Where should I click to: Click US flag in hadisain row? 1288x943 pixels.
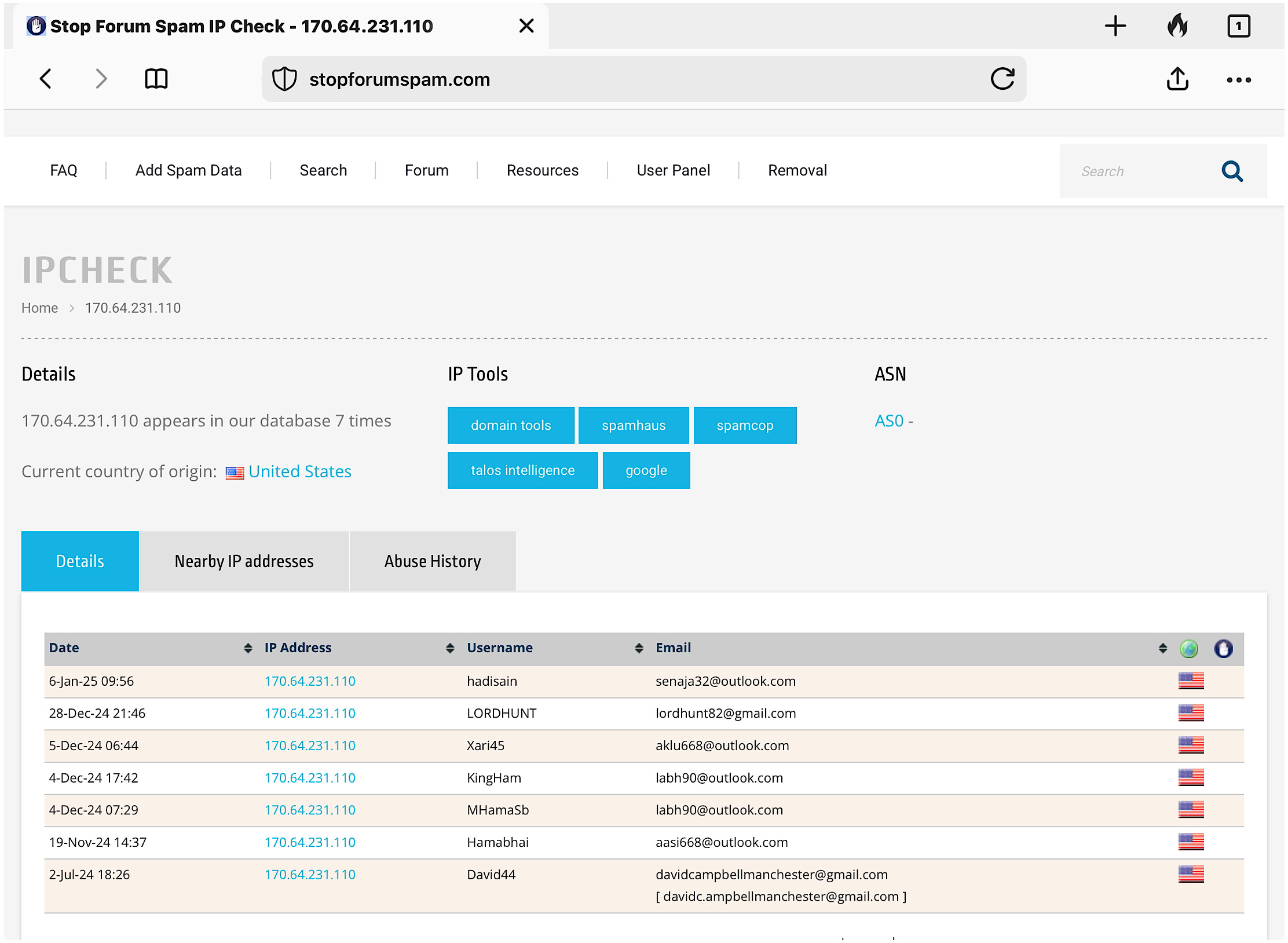coord(1191,681)
